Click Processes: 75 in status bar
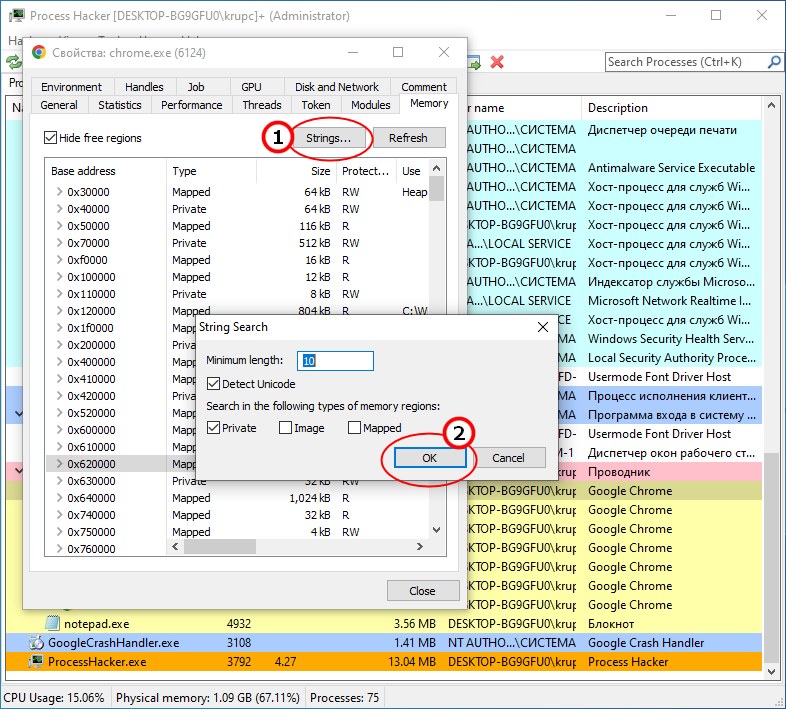The height and width of the screenshot is (709, 786). [344, 697]
